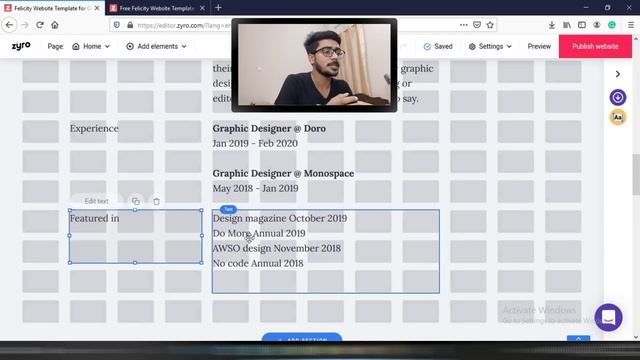This screenshot has width=640, height=360.
Task: Click AWSO design November 2018 line
Action: tap(277, 248)
